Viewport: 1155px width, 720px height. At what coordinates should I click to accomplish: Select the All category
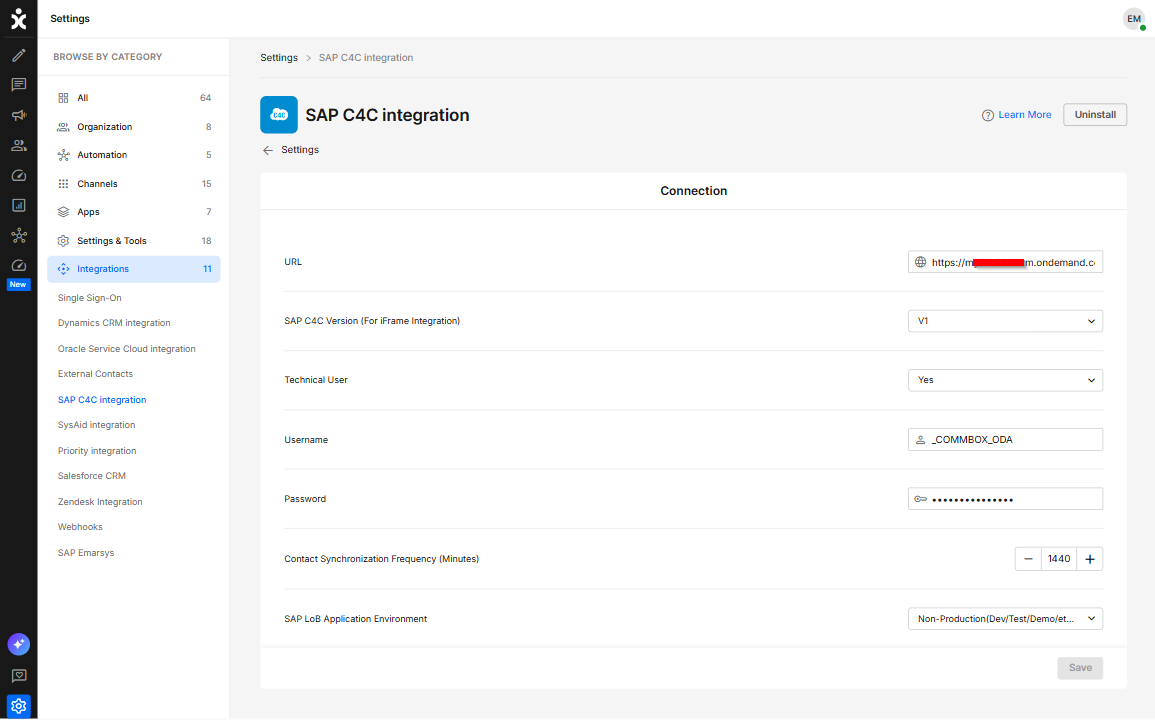click(133, 98)
